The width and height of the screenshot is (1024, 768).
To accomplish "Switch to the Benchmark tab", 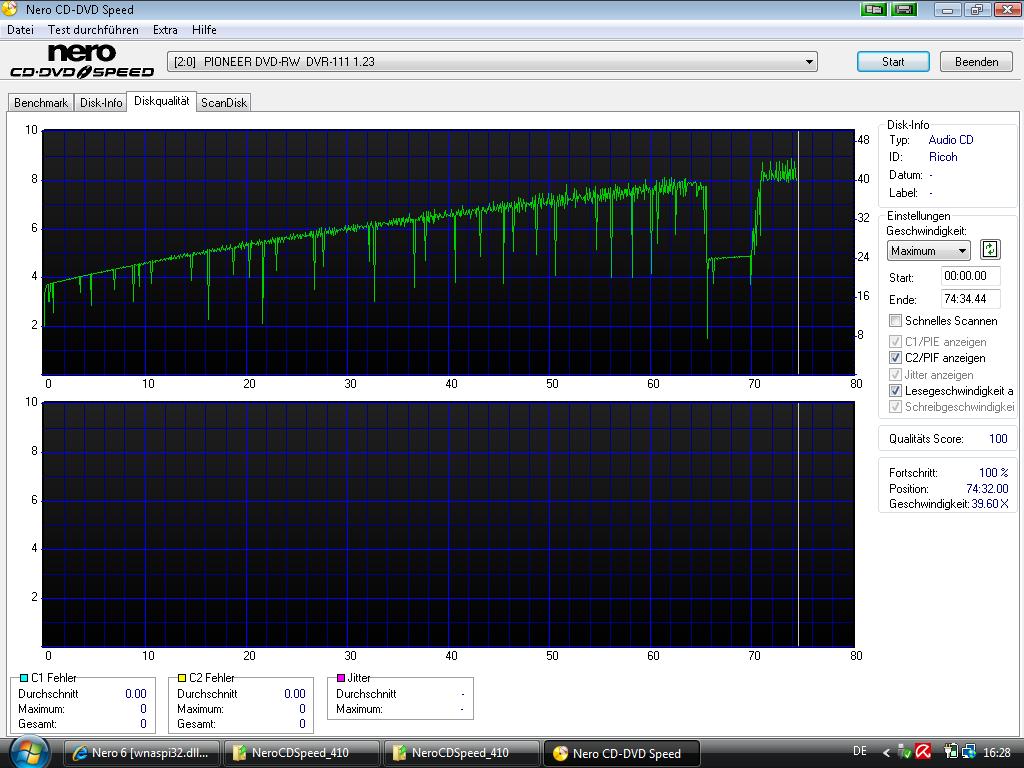I will click(x=41, y=103).
